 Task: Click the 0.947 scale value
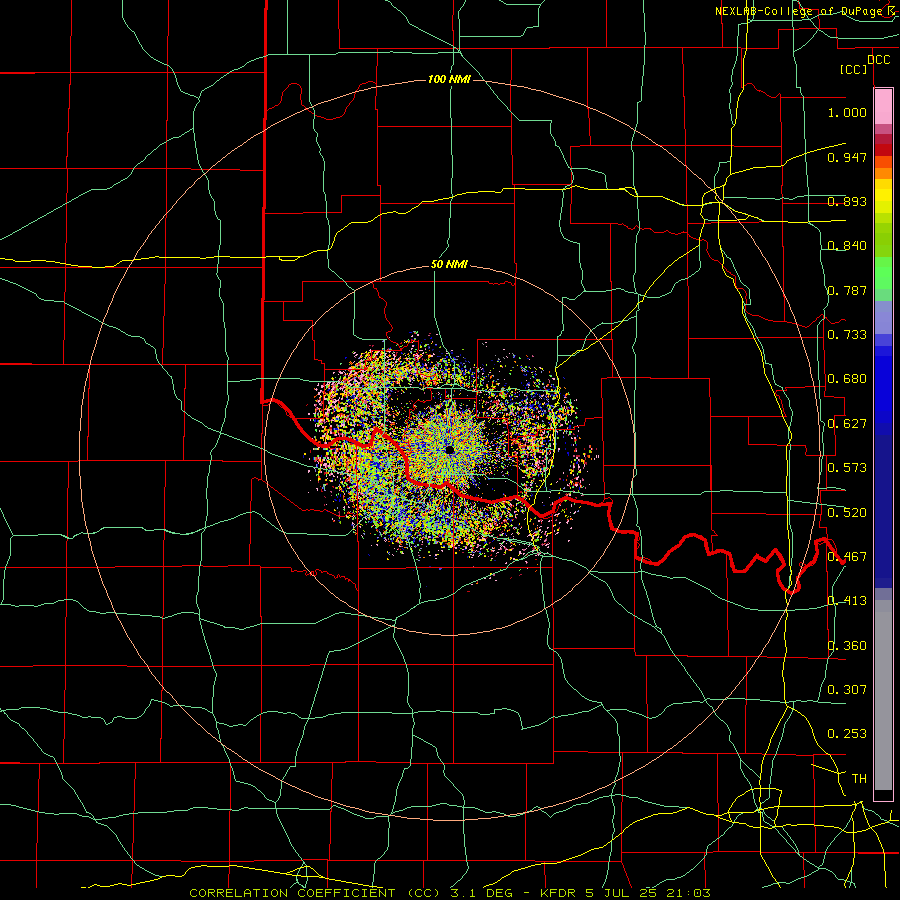pos(847,157)
